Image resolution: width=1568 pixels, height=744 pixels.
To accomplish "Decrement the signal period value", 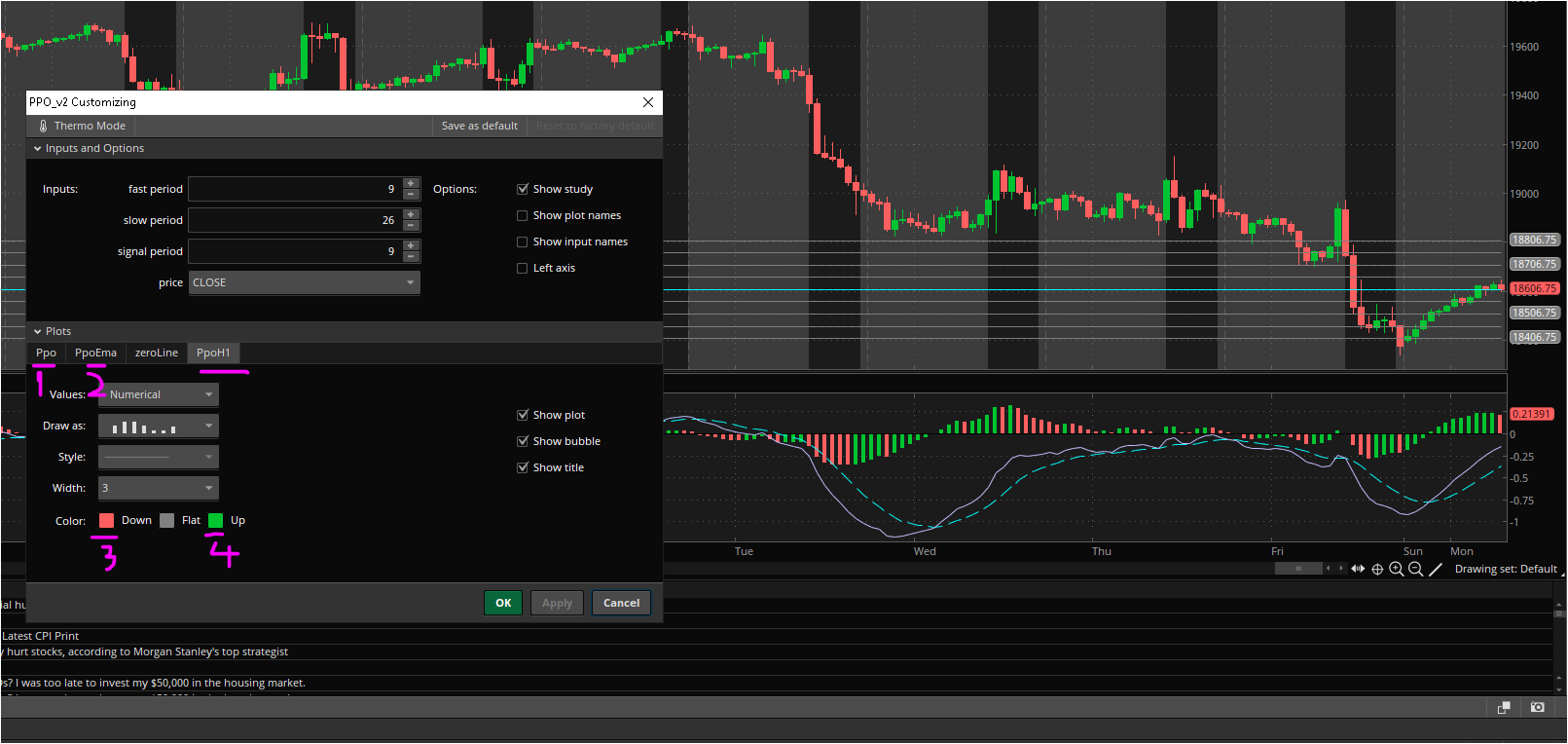I will tap(411, 256).
